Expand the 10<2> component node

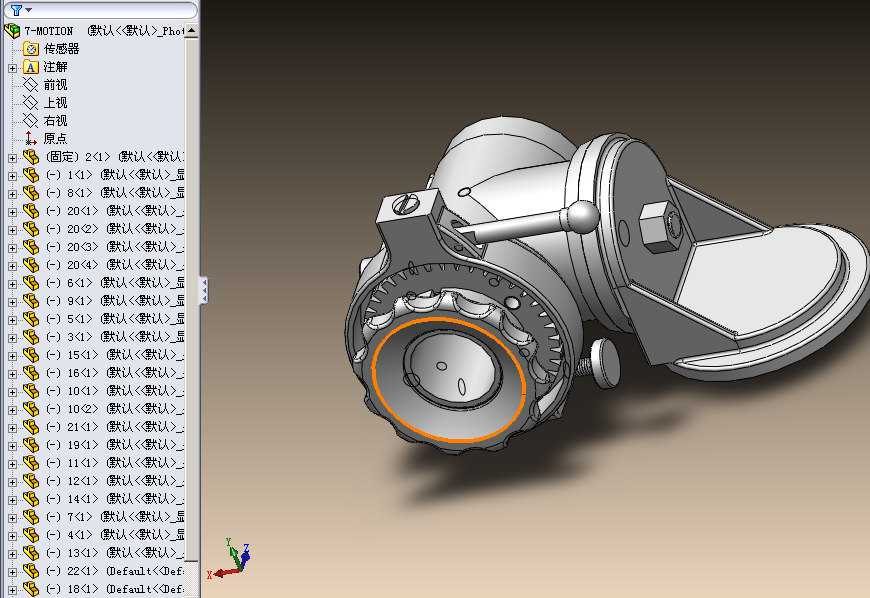point(12,410)
